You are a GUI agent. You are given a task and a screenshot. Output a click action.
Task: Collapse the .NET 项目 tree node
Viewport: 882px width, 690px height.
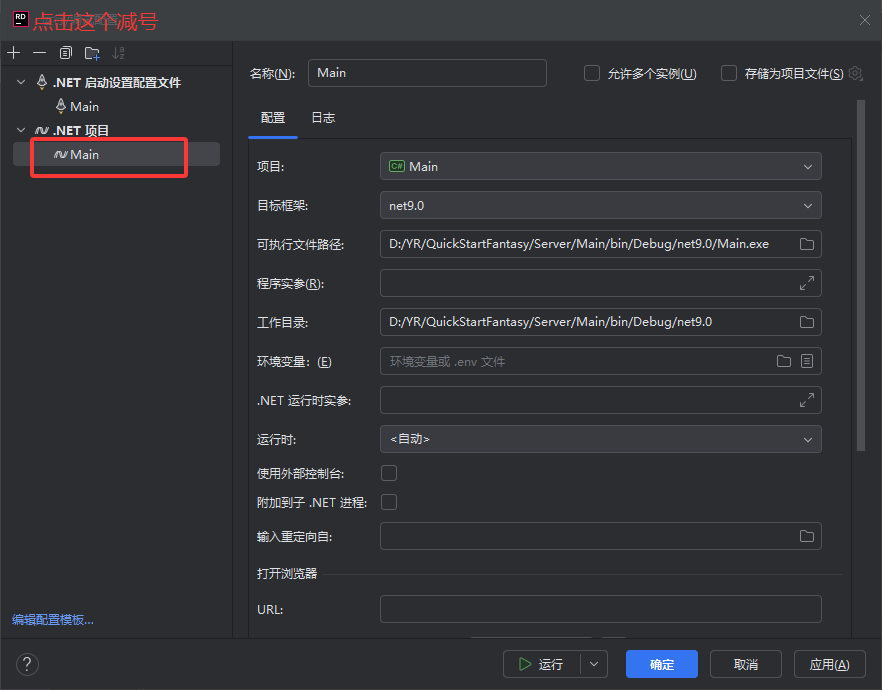22,130
